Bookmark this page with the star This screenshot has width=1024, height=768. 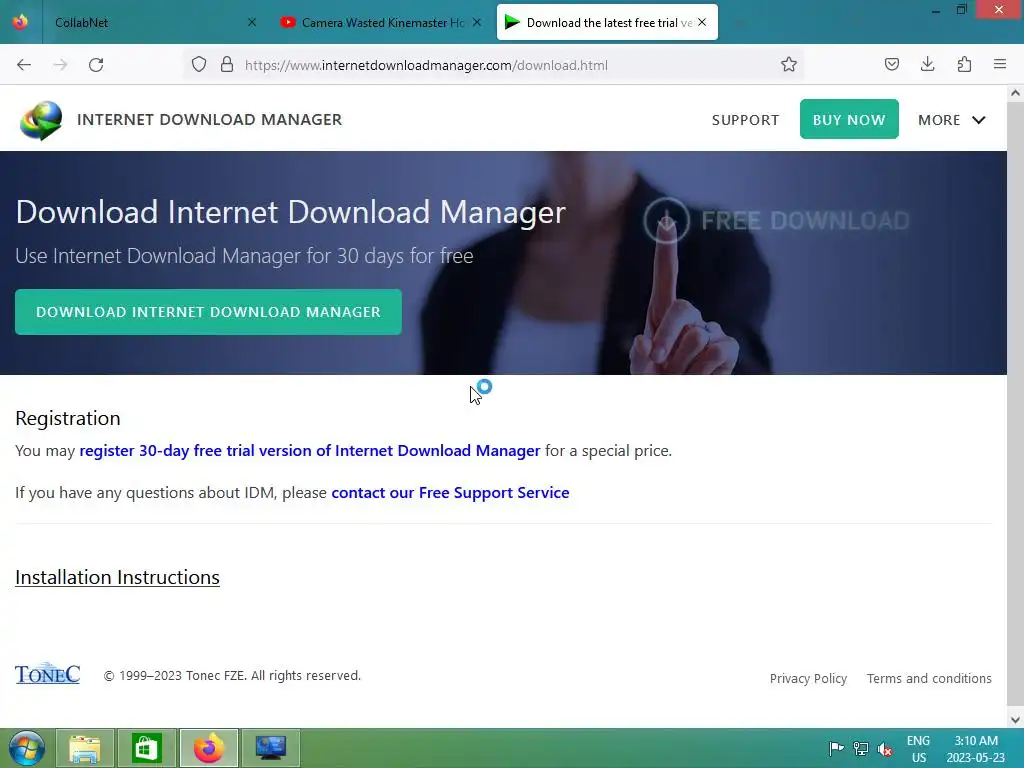click(x=789, y=64)
